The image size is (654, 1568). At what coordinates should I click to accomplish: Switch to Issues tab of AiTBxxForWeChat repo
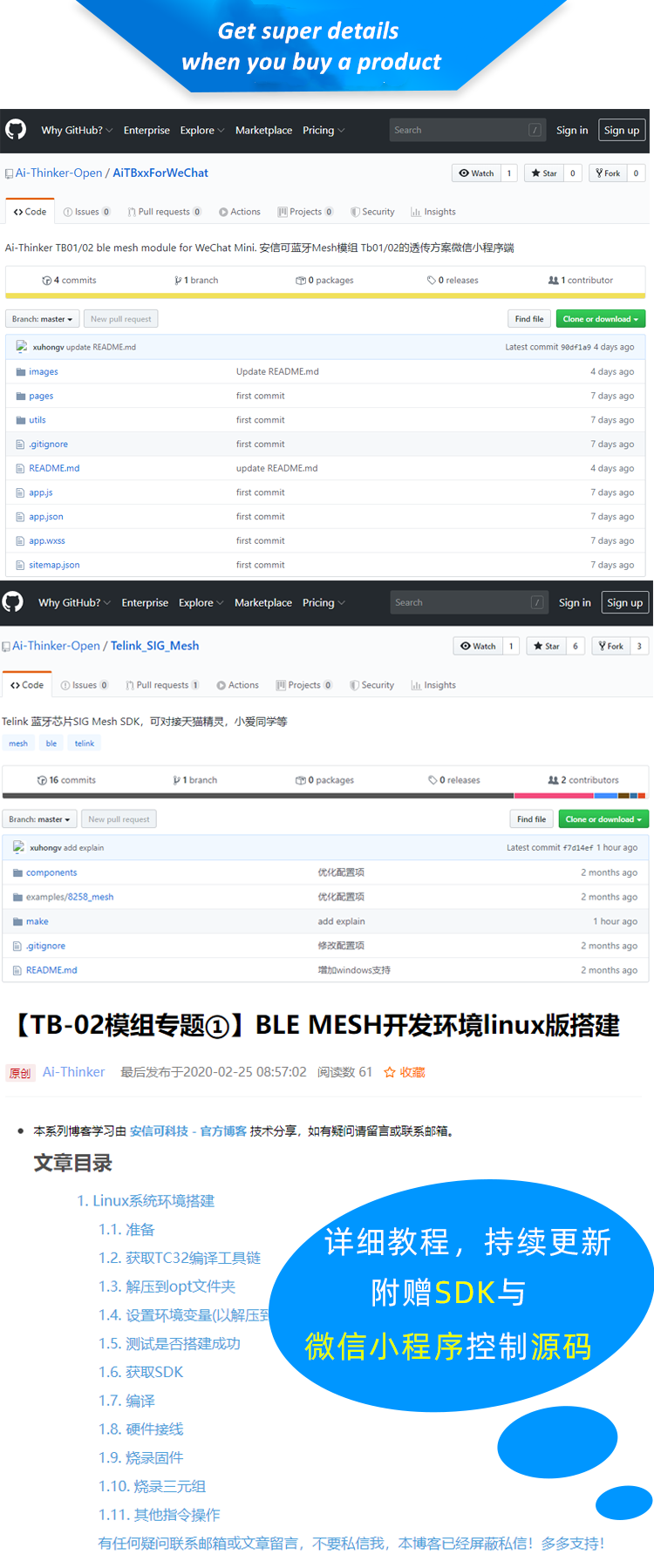coord(86,212)
